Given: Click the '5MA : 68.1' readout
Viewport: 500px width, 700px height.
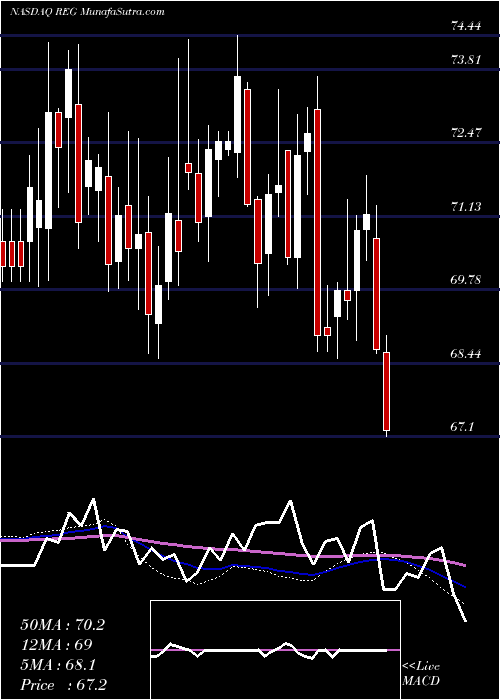Looking at the screenshot, I should click(x=58, y=665).
